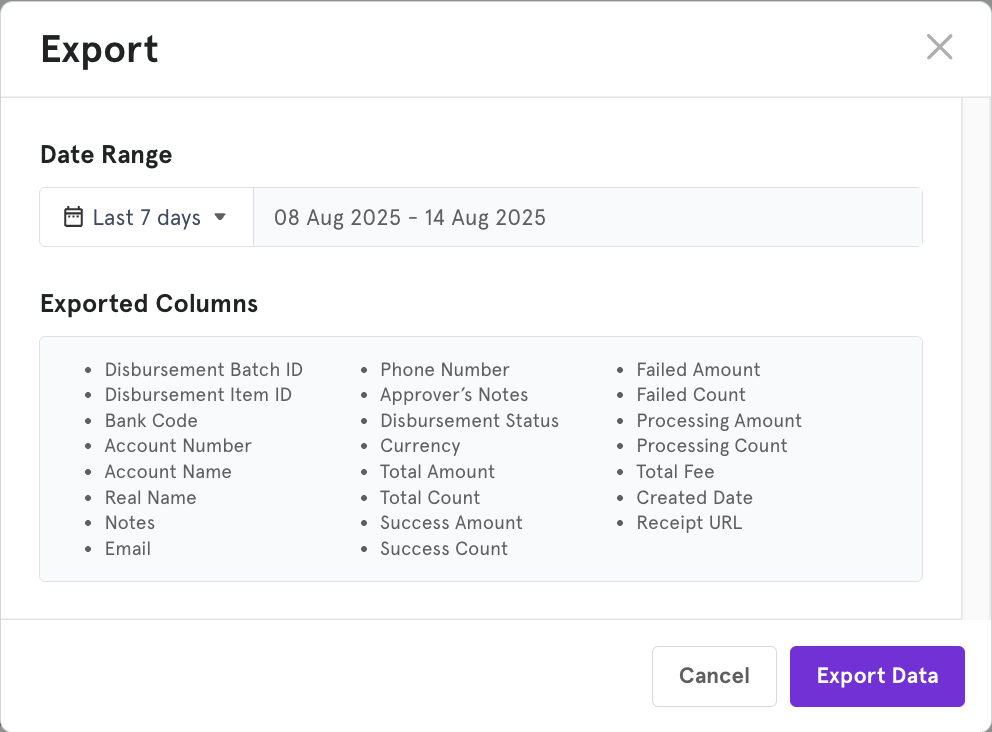Click the calendar icon in Date Range

coord(73,217)
